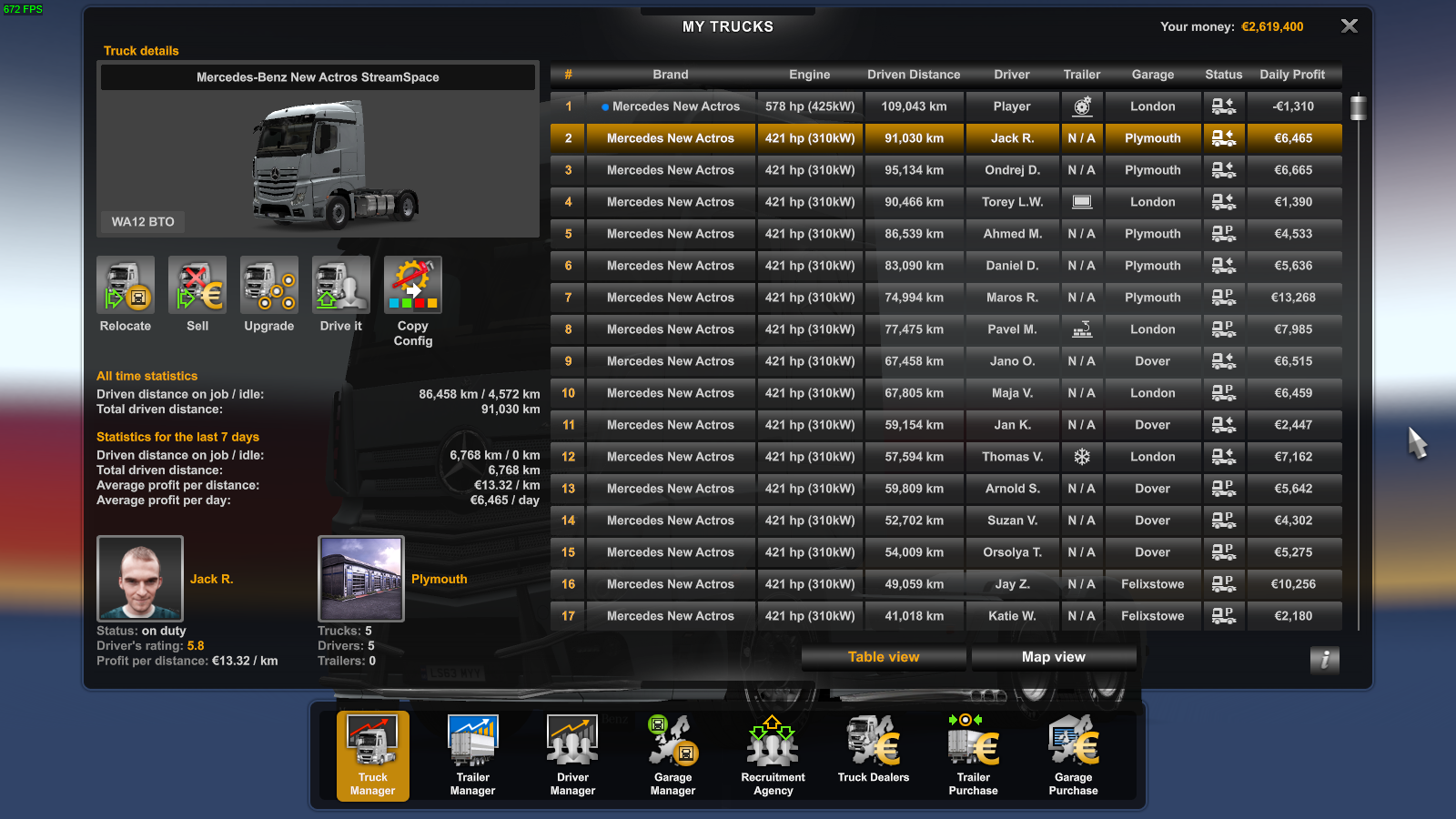The image size is (1456, 819).
Task: Click the status icon in Maros R.'s row
Action: pos(1224,298)
